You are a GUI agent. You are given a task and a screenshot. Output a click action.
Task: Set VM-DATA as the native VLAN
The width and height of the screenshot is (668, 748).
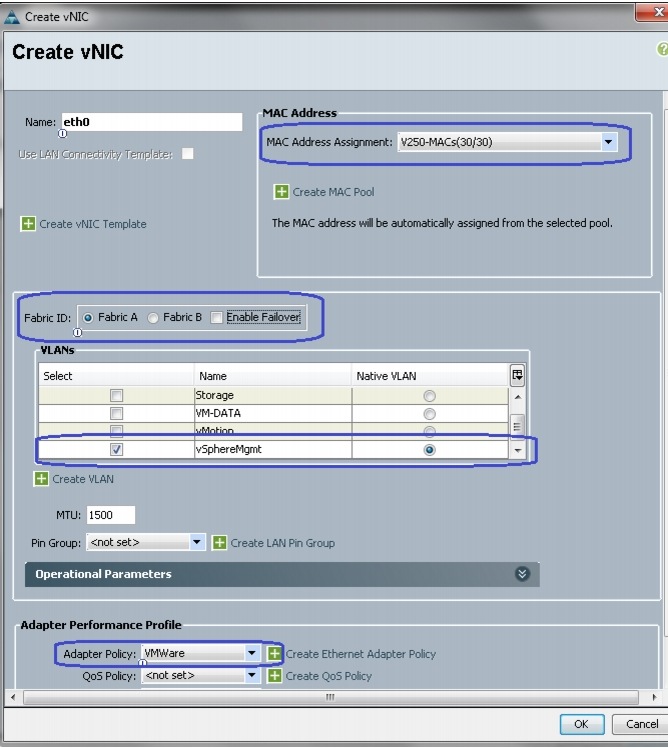(x=429, y=414)
